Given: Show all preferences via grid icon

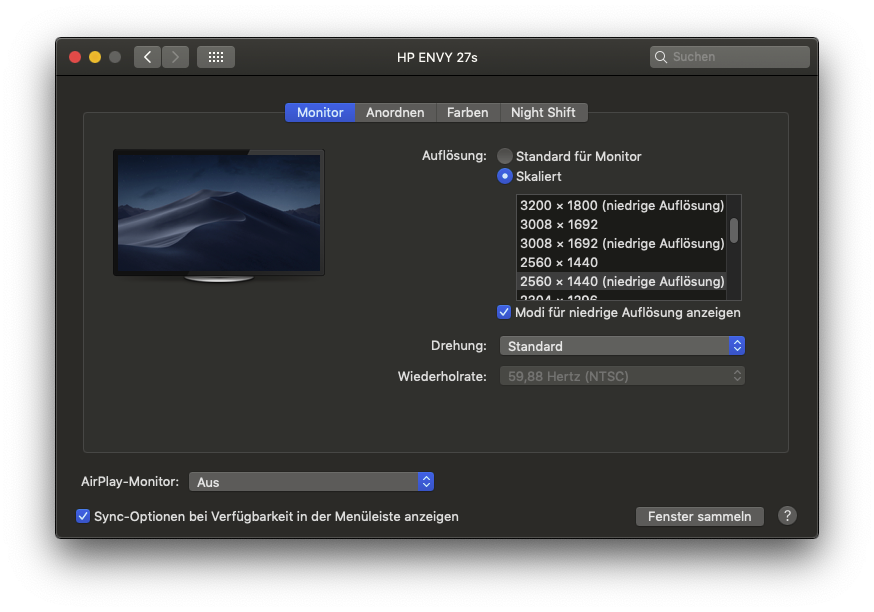Looking at the screenshot, I should [x=216, y=57].
